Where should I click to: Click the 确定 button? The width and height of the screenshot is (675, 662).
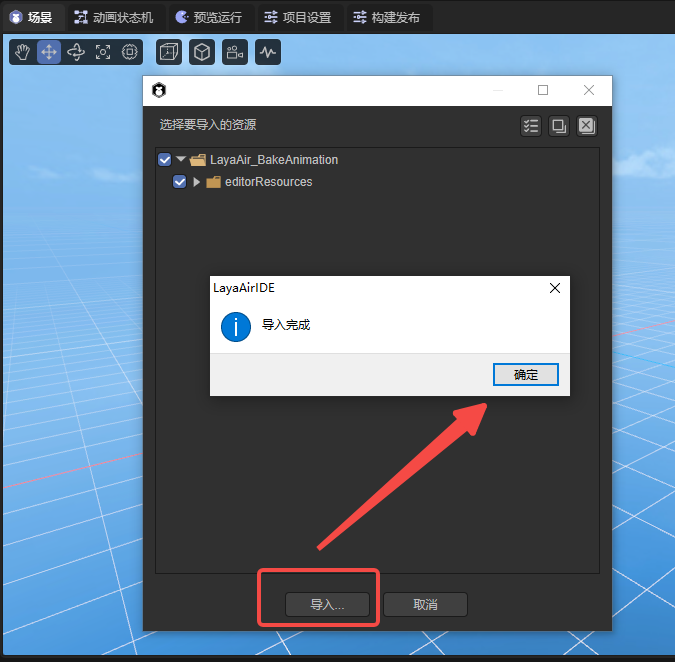coord(525,375)
